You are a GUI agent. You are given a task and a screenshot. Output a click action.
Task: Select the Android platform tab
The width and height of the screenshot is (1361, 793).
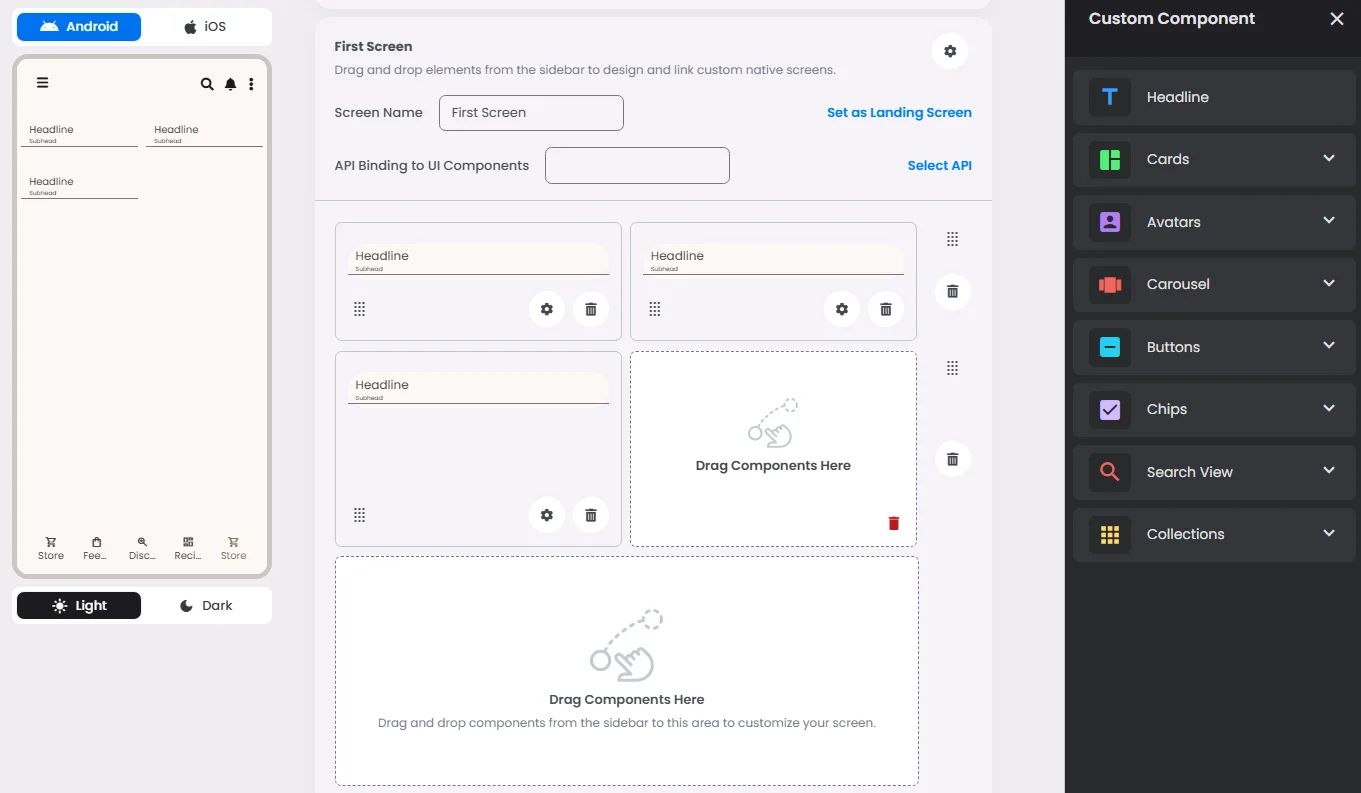pos(79,27)
